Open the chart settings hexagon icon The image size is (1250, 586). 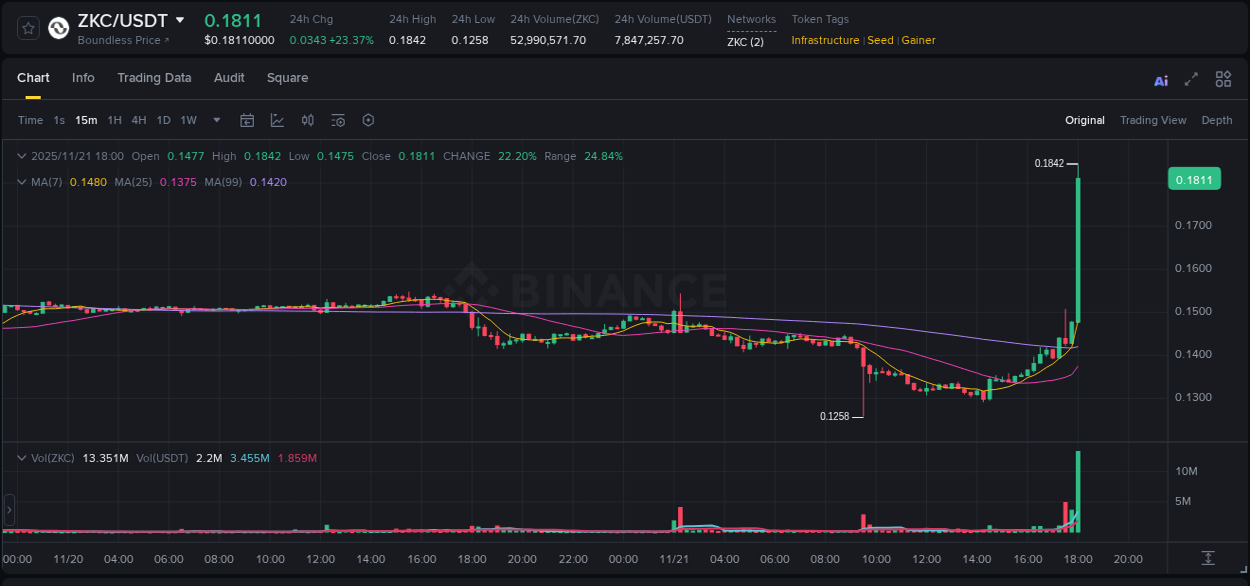pyautogui.click(x=368, y=120)
